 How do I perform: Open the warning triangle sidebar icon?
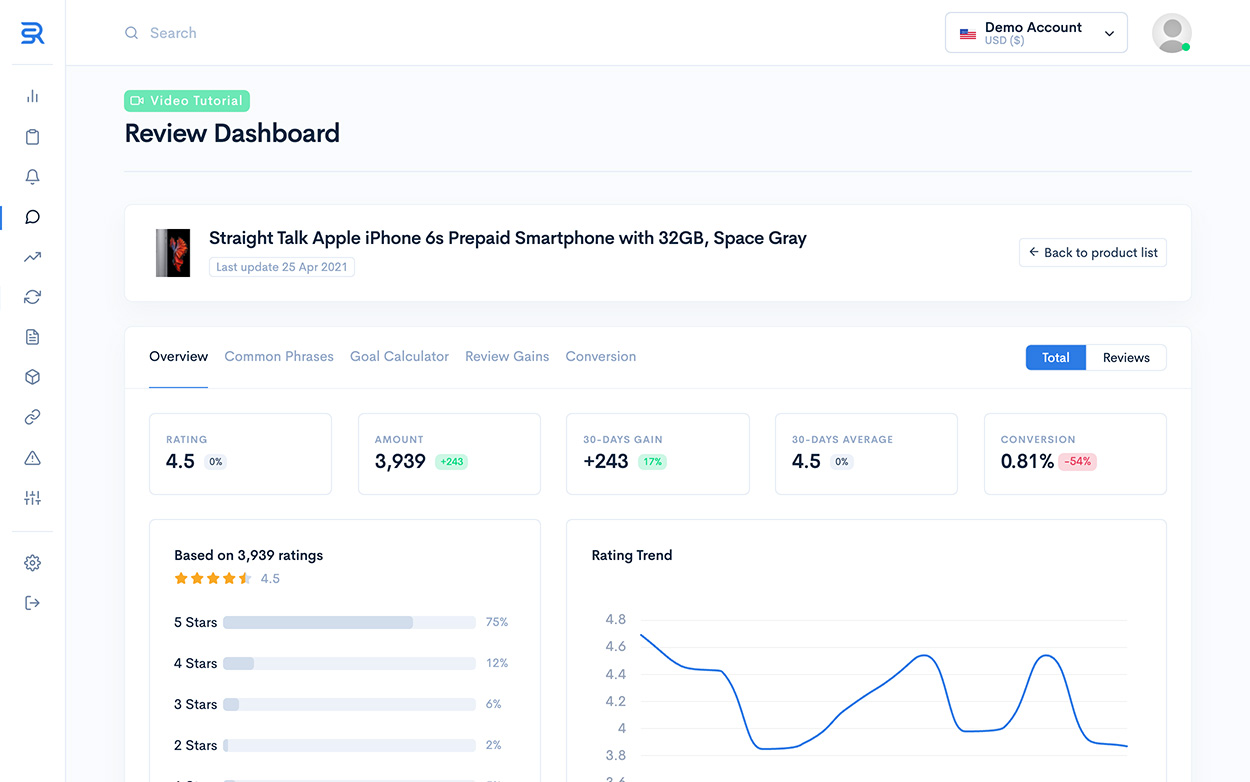[x=33, y=458]
